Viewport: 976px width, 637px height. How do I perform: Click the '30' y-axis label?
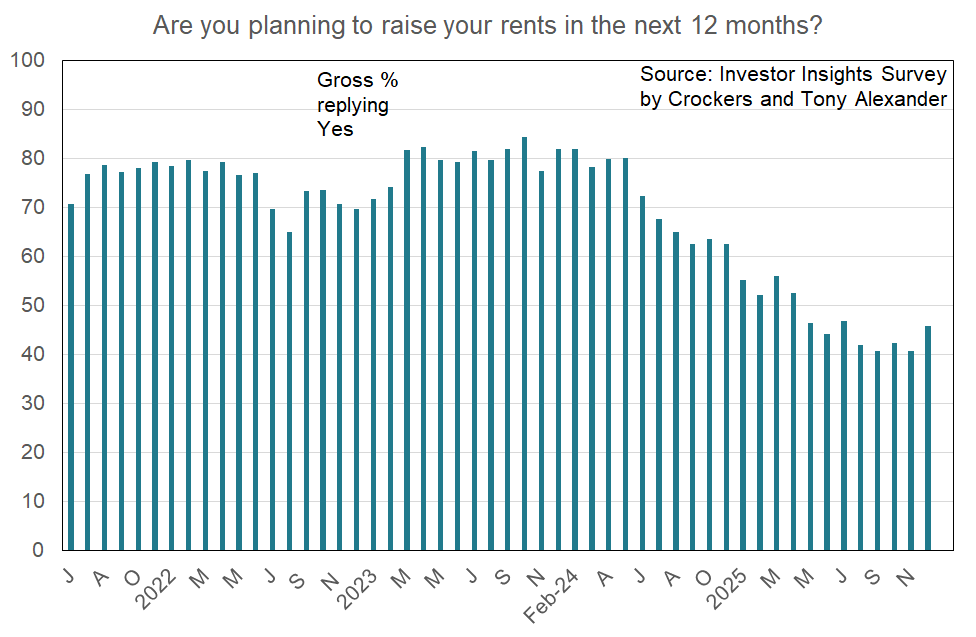[33, 404]
